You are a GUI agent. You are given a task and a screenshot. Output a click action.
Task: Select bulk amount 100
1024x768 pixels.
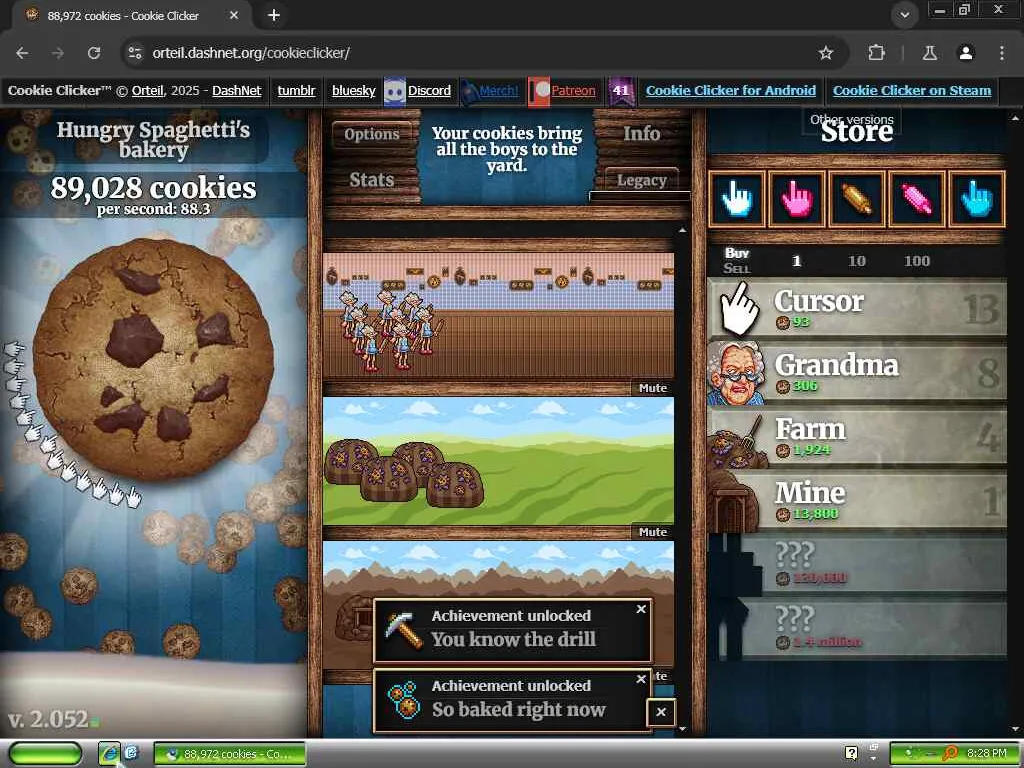(916, 261)
